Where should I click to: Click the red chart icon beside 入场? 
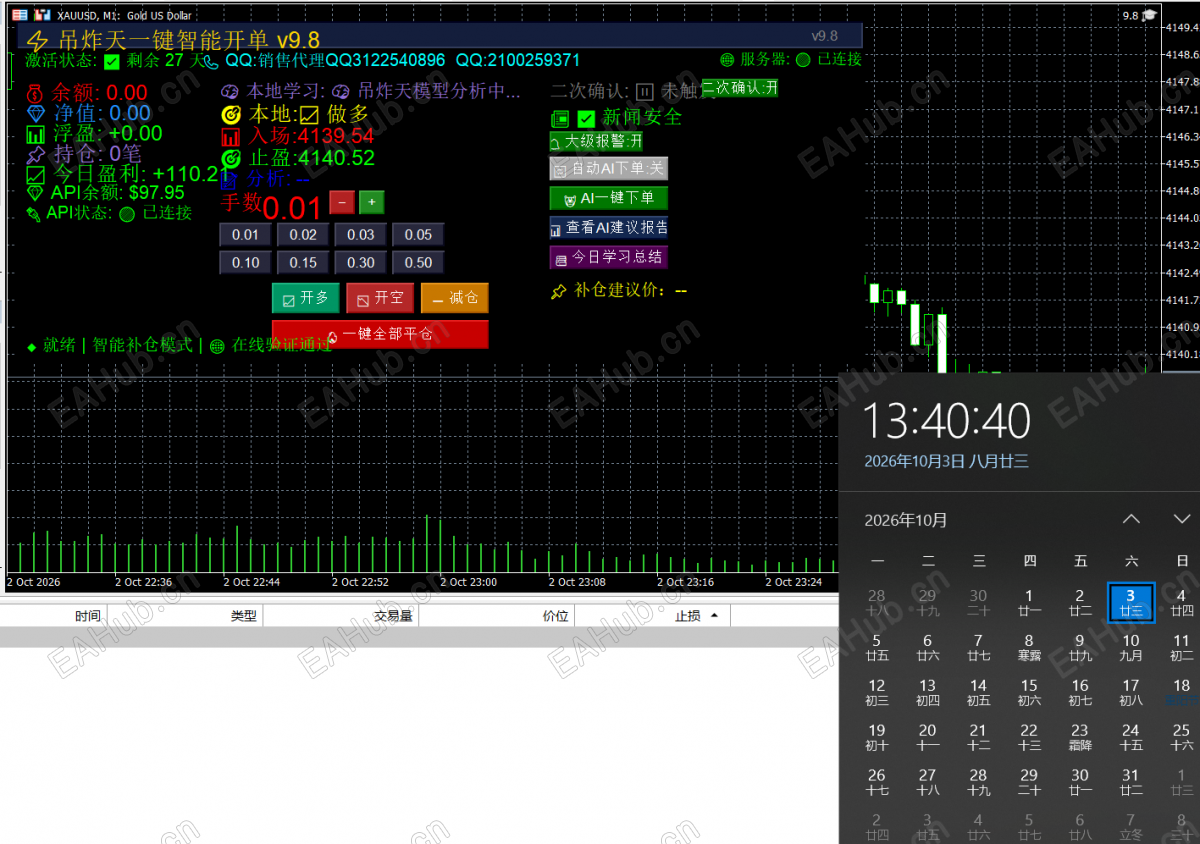point(230,137)
